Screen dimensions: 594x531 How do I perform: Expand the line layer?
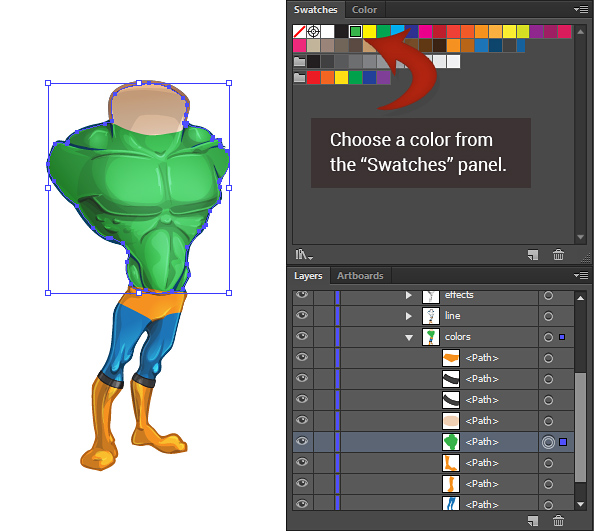pos(408,316)
